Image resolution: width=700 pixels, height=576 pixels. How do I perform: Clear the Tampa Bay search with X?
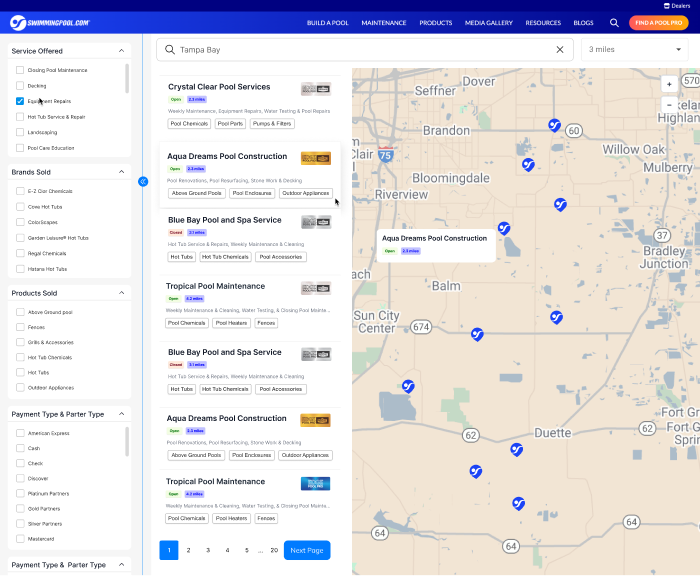560,50
